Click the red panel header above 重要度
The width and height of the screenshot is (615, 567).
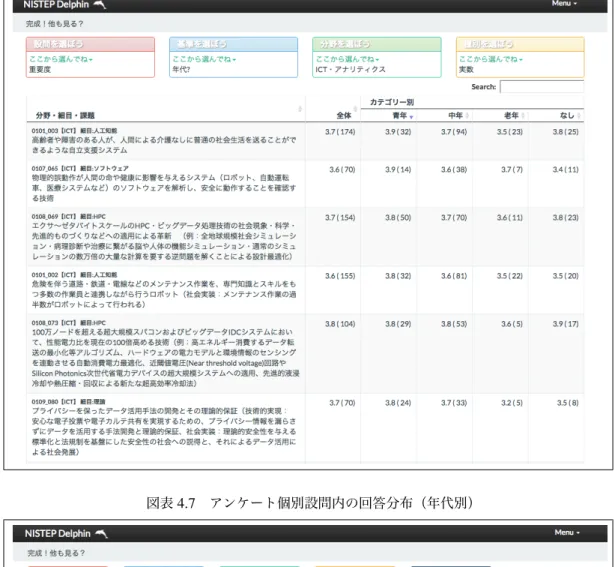coord(90,44)
